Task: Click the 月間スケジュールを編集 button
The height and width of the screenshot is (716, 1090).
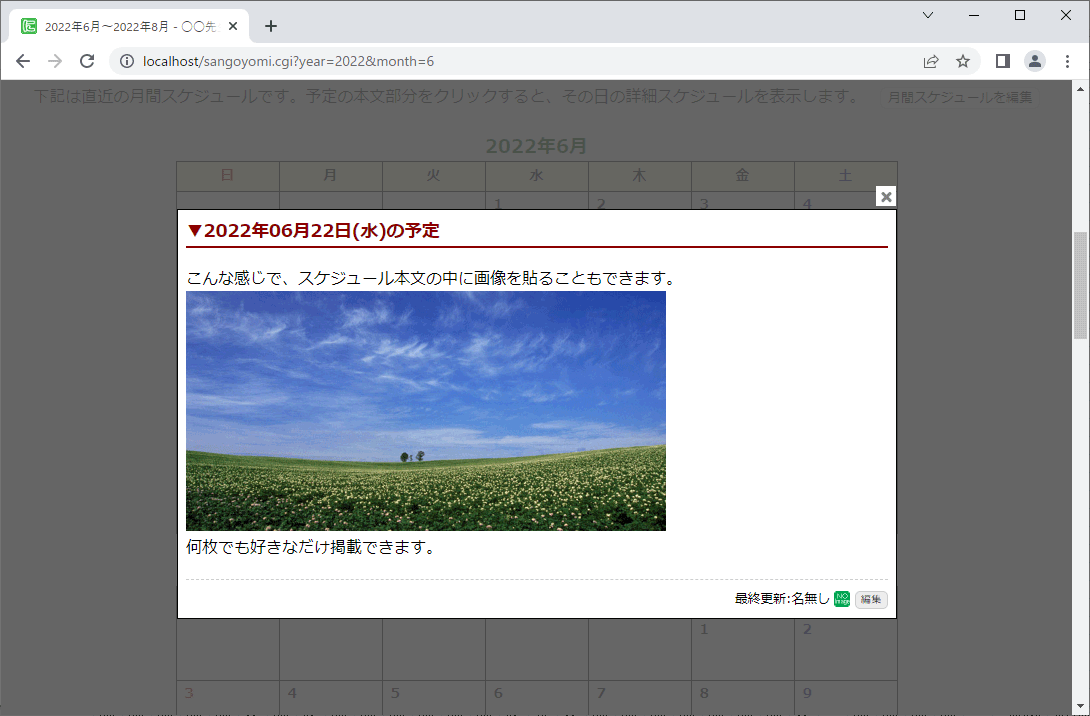Action: [x=959, y=97]
